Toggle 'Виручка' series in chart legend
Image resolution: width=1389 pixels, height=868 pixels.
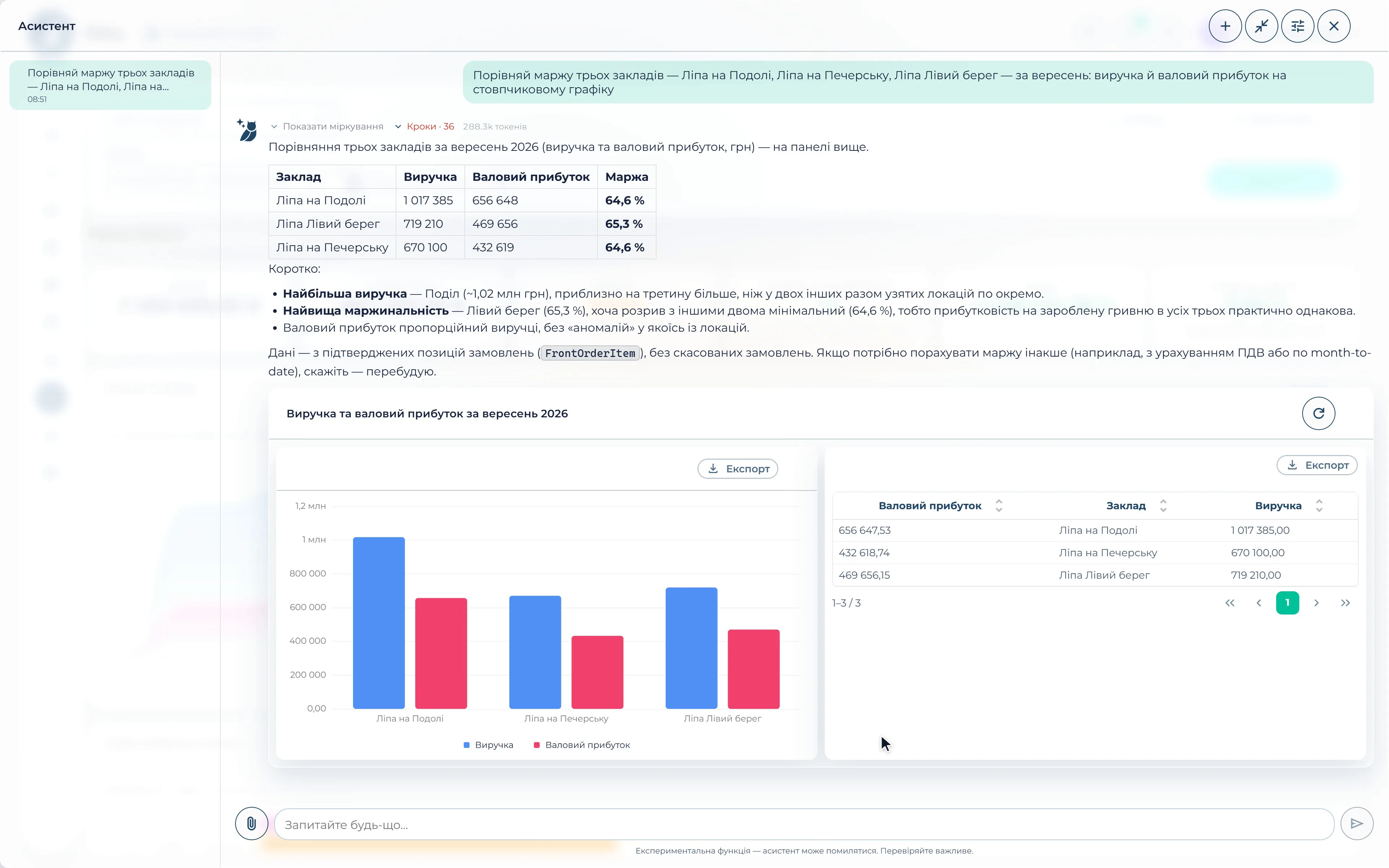point(488,745)
